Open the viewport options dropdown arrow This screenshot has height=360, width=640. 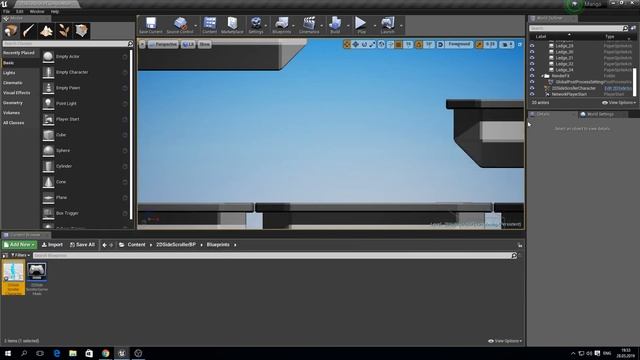pyautogui.click(x=142, y=44)
